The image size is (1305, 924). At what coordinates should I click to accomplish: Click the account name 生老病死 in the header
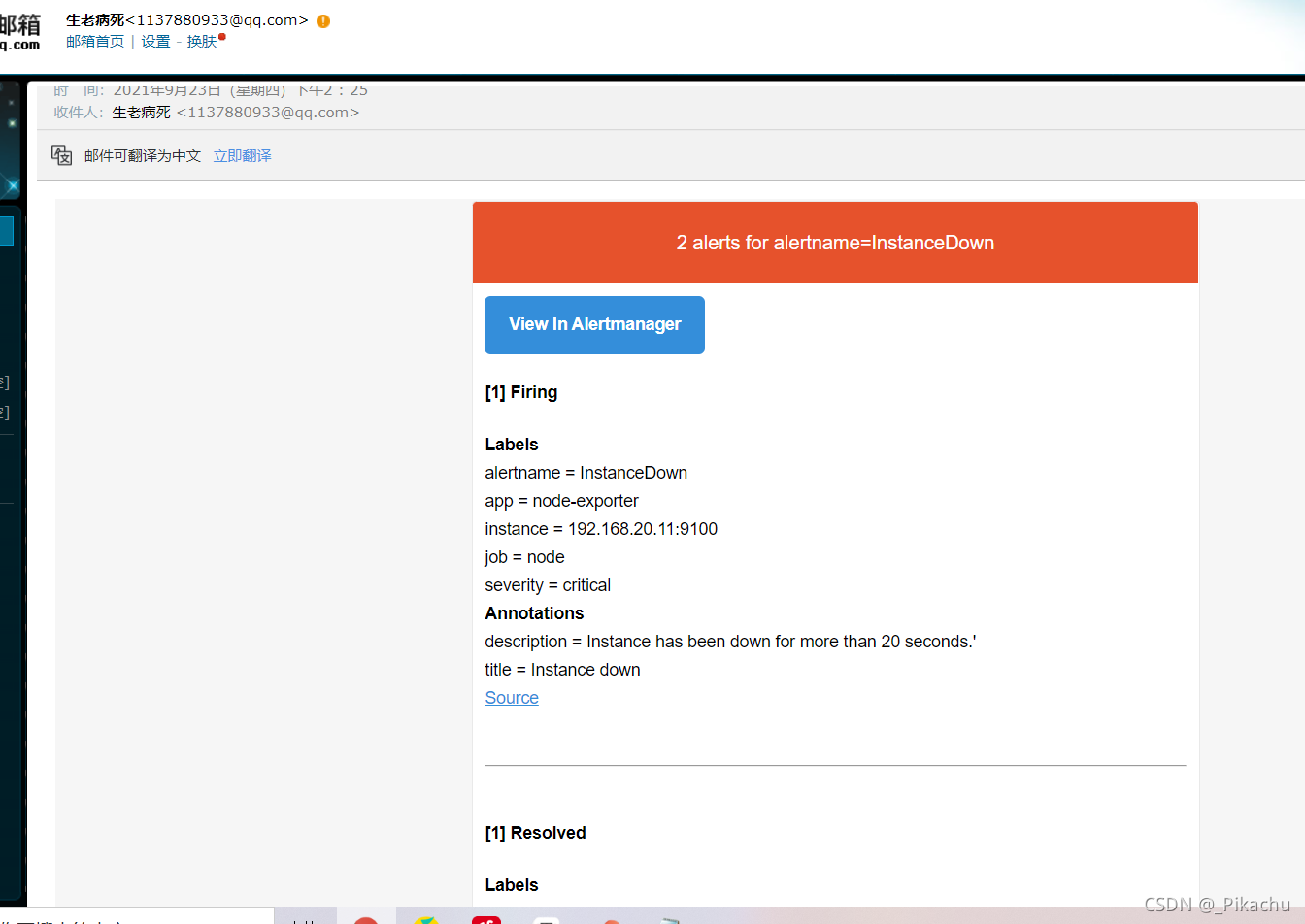[95, 20]
